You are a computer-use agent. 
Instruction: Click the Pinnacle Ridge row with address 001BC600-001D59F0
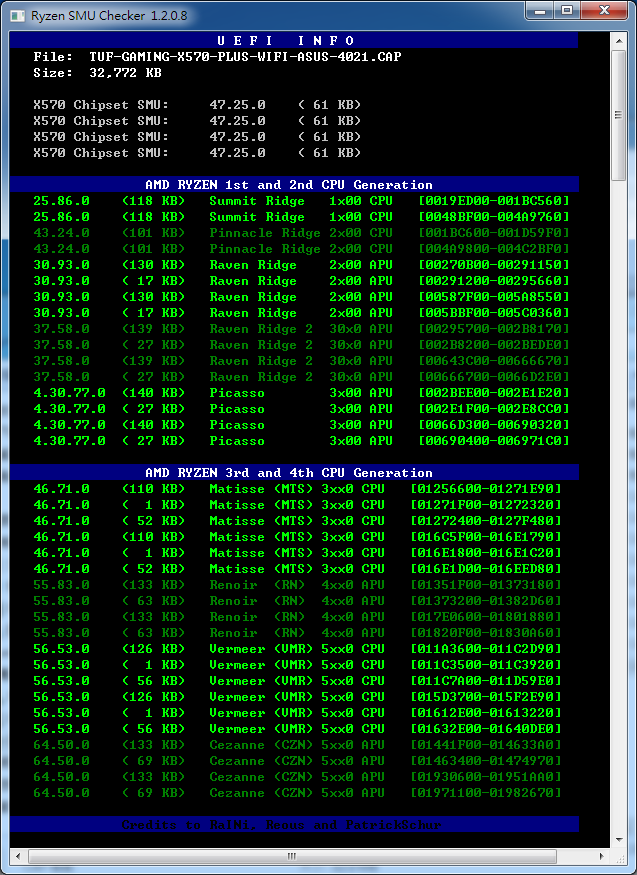coord(301,233)
